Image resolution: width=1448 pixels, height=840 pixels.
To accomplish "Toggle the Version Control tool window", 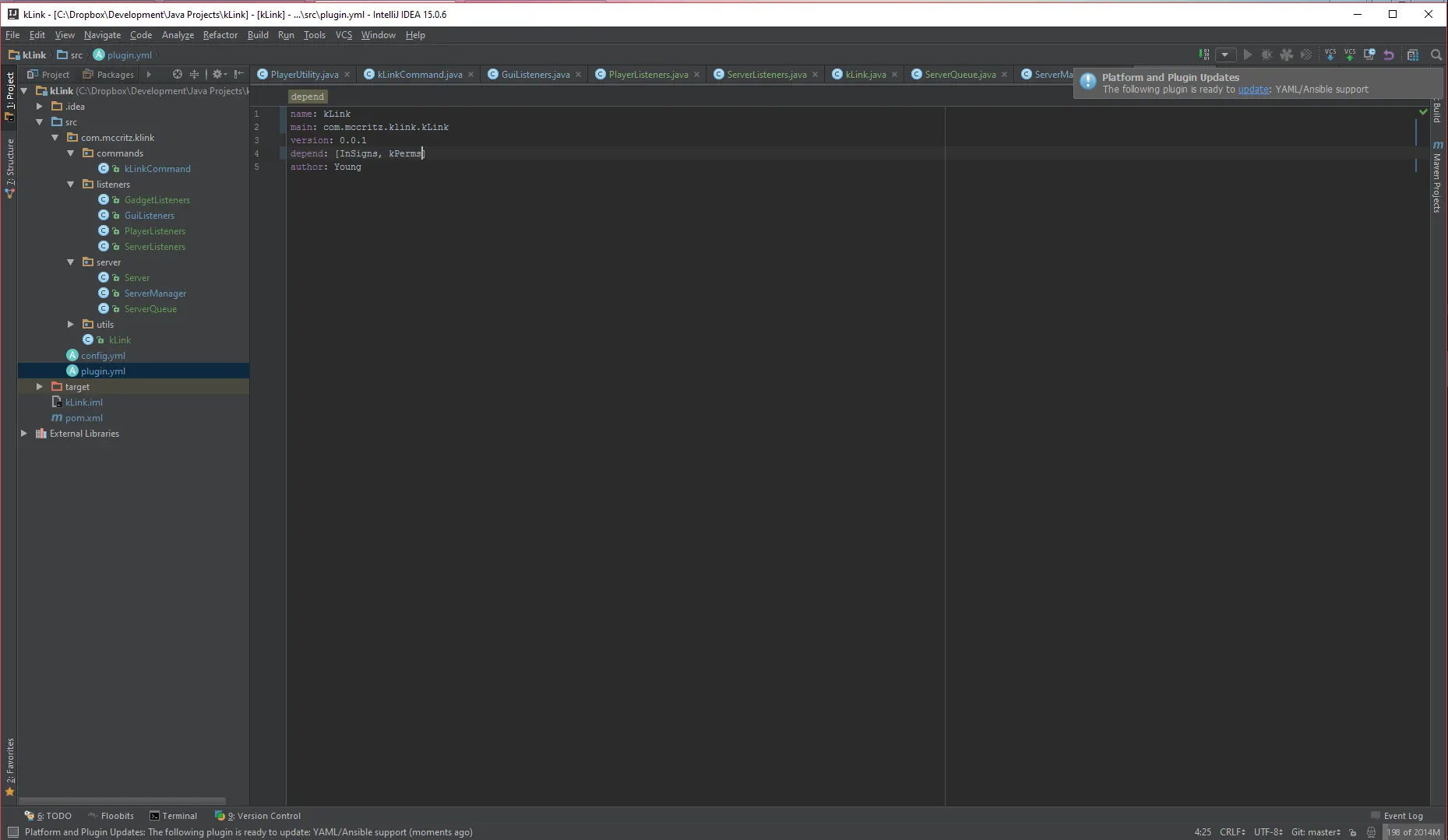I will tap(258, 816).
